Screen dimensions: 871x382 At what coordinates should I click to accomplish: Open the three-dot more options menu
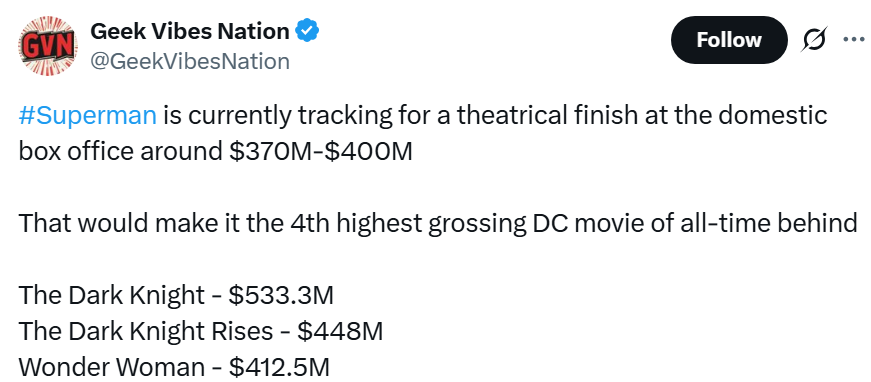point(854,39)
